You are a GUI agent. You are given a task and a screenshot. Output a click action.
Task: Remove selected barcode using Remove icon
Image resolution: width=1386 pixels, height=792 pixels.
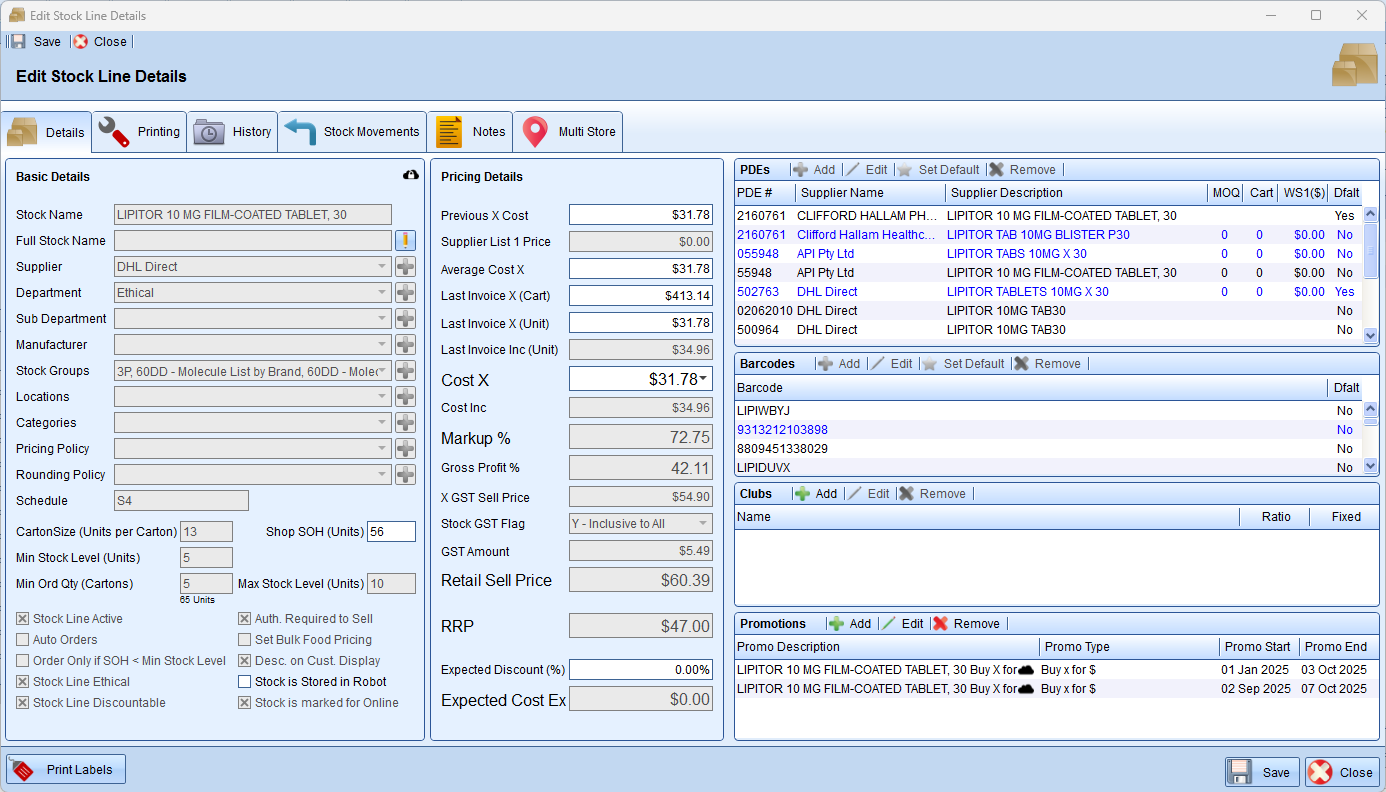(1021, 364)
